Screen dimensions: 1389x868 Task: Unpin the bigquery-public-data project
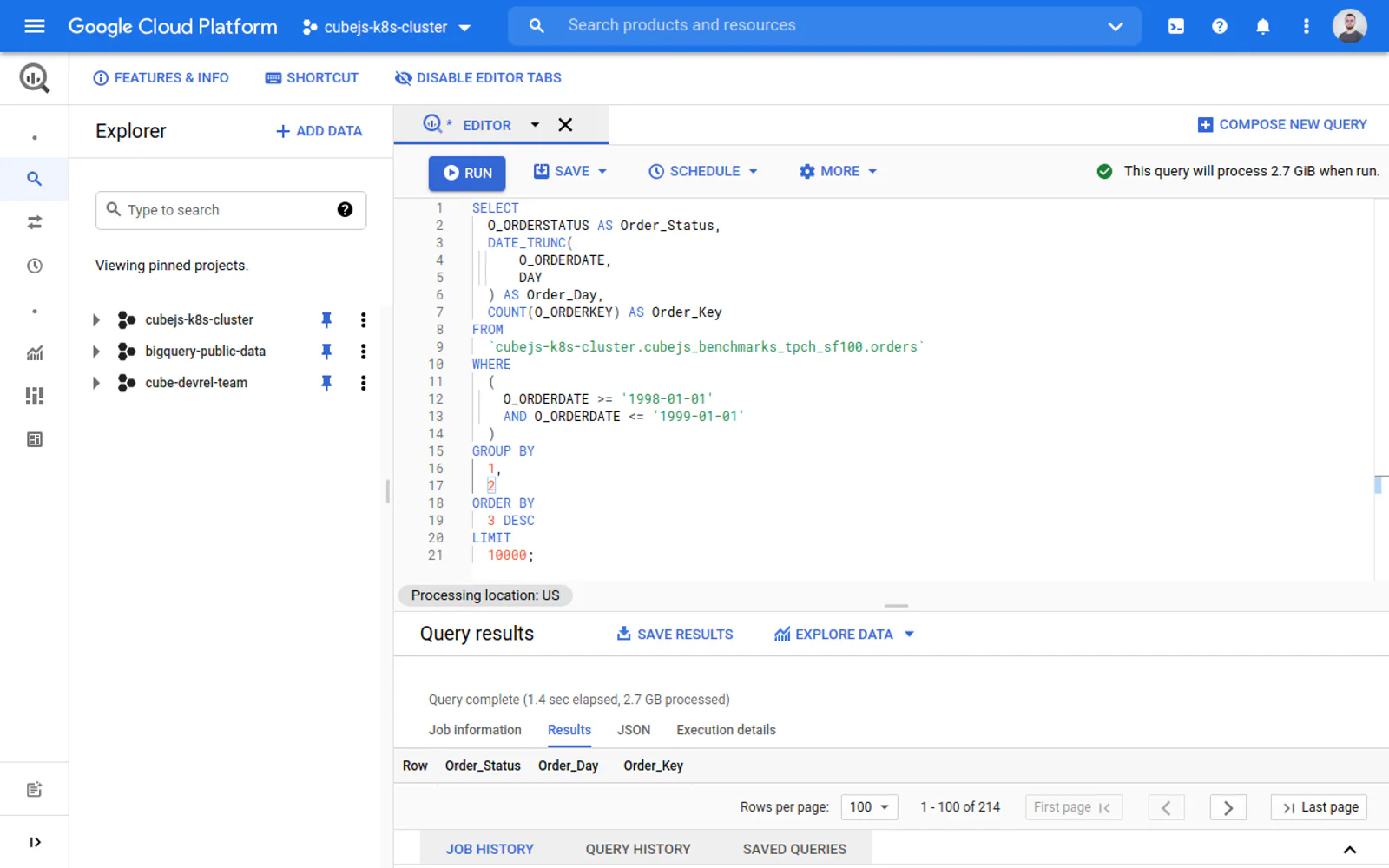326,352
